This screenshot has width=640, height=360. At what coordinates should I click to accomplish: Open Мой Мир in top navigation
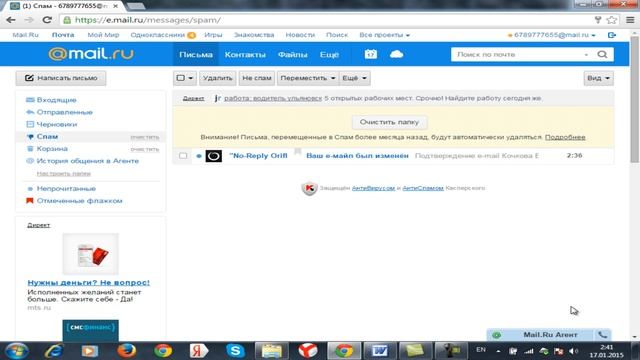click(103, 35)
